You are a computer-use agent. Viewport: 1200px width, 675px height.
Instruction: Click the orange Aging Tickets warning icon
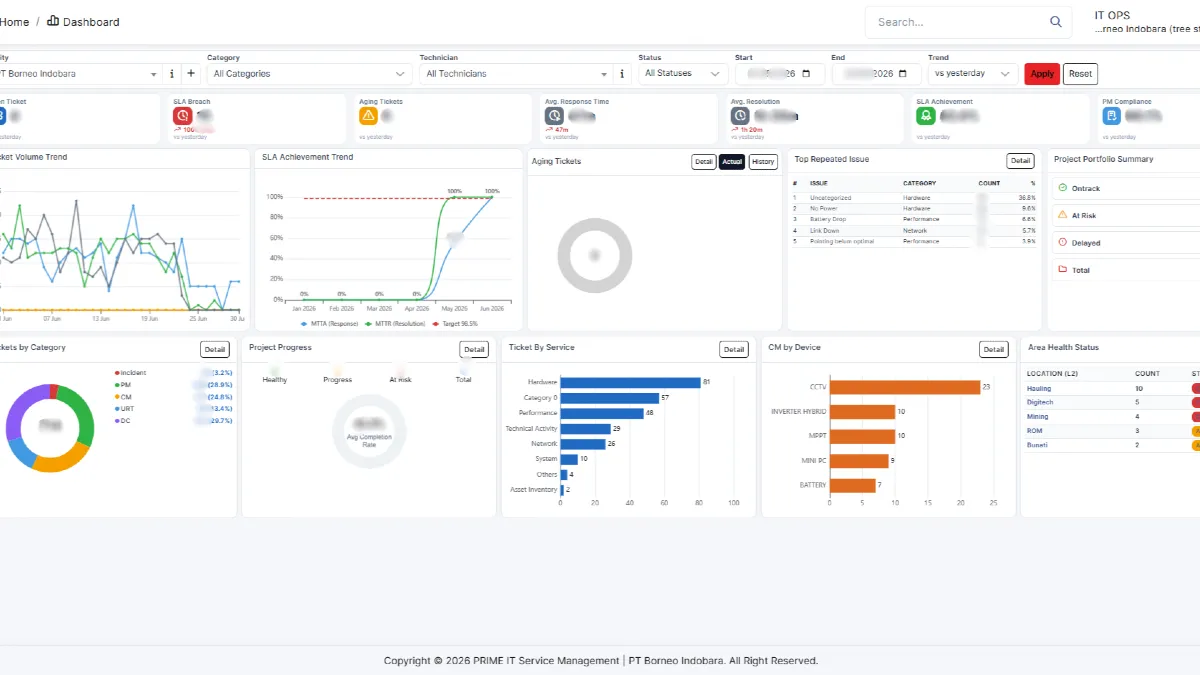(x=368, y=116)
